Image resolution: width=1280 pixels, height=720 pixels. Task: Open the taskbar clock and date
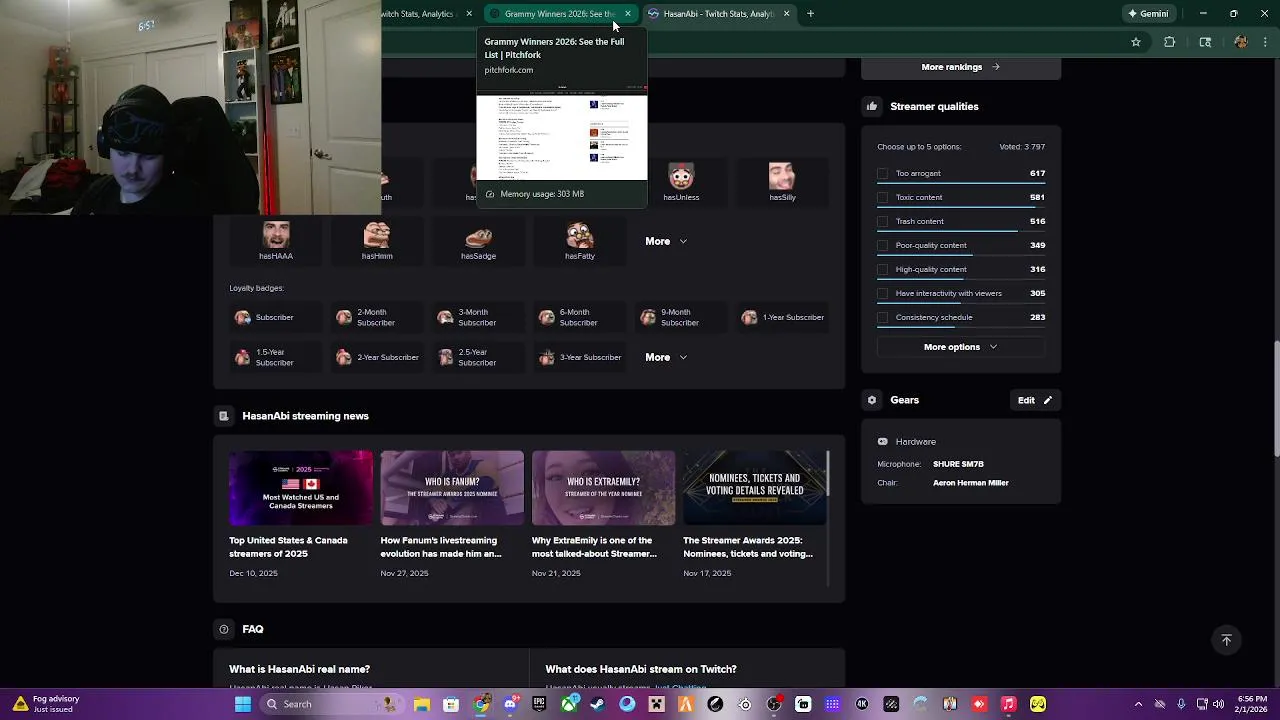(1251, 704)
